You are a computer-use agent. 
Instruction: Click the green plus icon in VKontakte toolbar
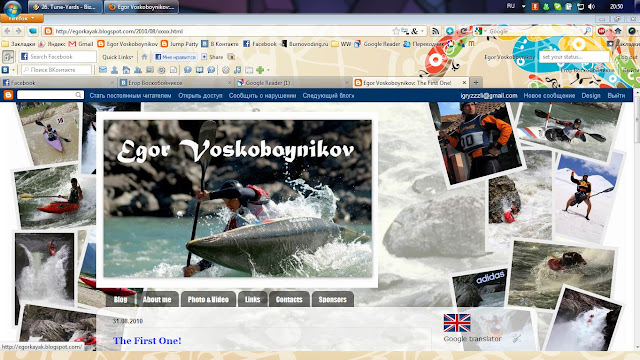click(x=260, y=70)
